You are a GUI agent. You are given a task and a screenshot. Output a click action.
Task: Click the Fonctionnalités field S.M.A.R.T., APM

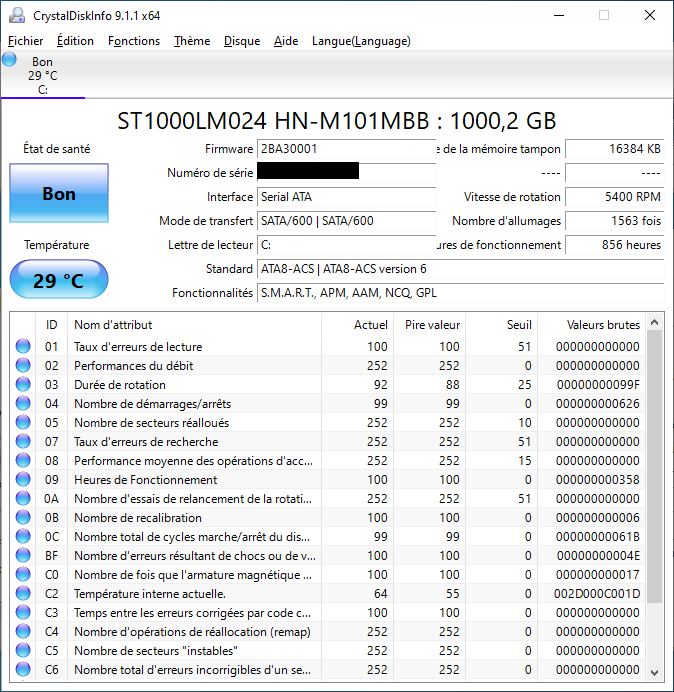click(460, 293)
